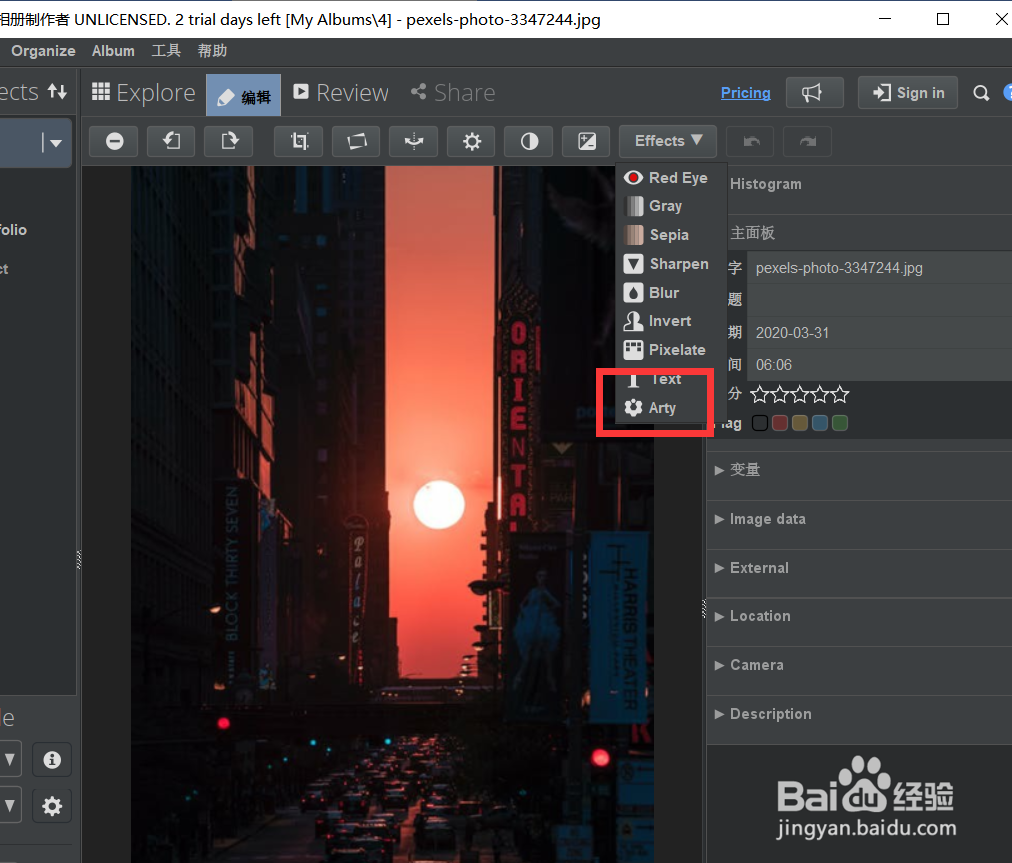This screenshot has width=1012, height=863.
Task: Open the contrast half-circle tool
Action: point(529,141)
